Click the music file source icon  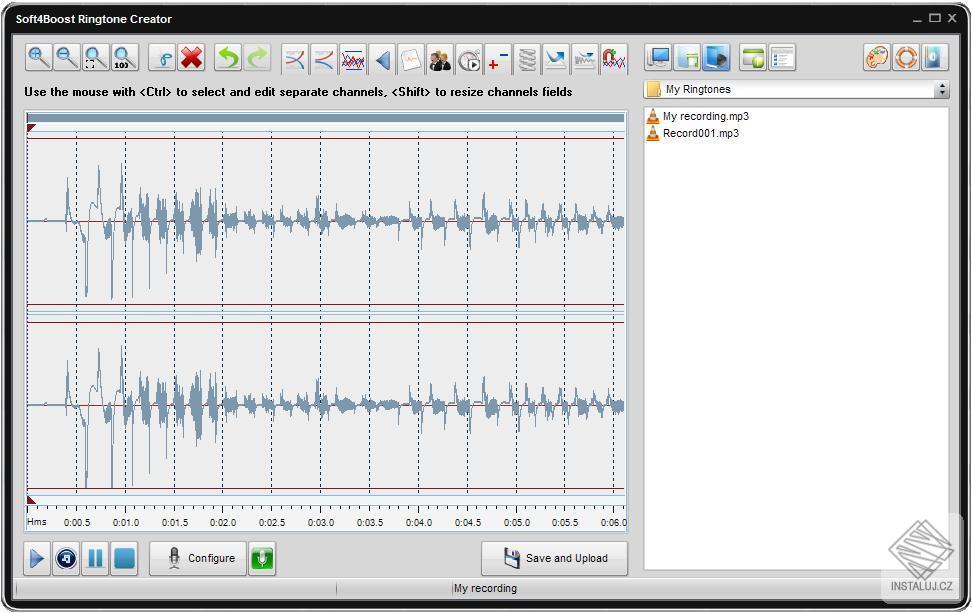(687, 58)
